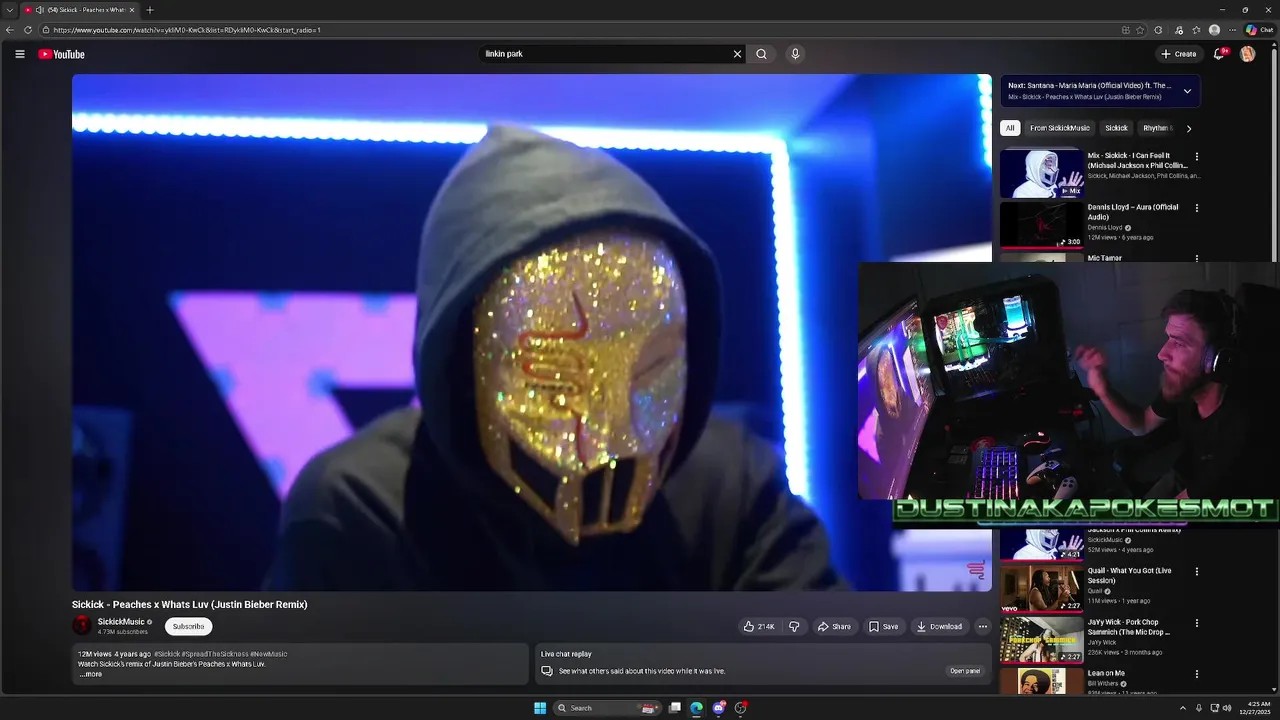This screenshot has height=720, width=1280.
Task: Expand the video description with ...more
Action: coord(91,674)
